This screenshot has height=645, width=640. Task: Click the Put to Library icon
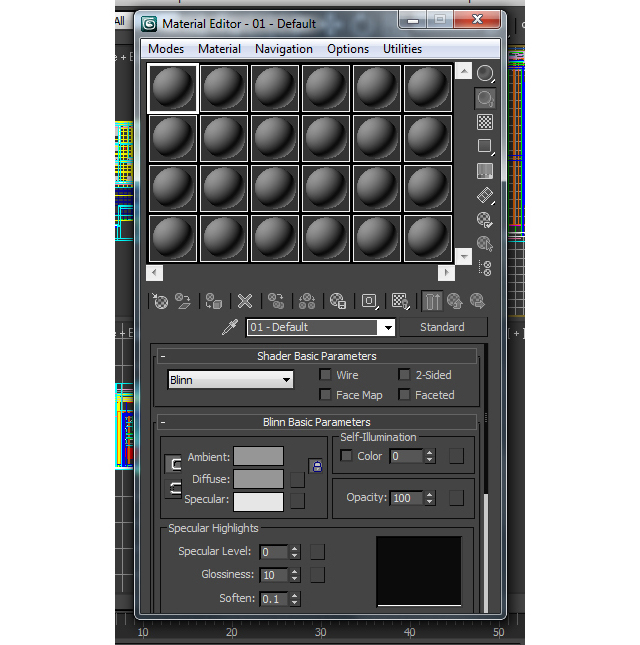click(x=338, y=301)
